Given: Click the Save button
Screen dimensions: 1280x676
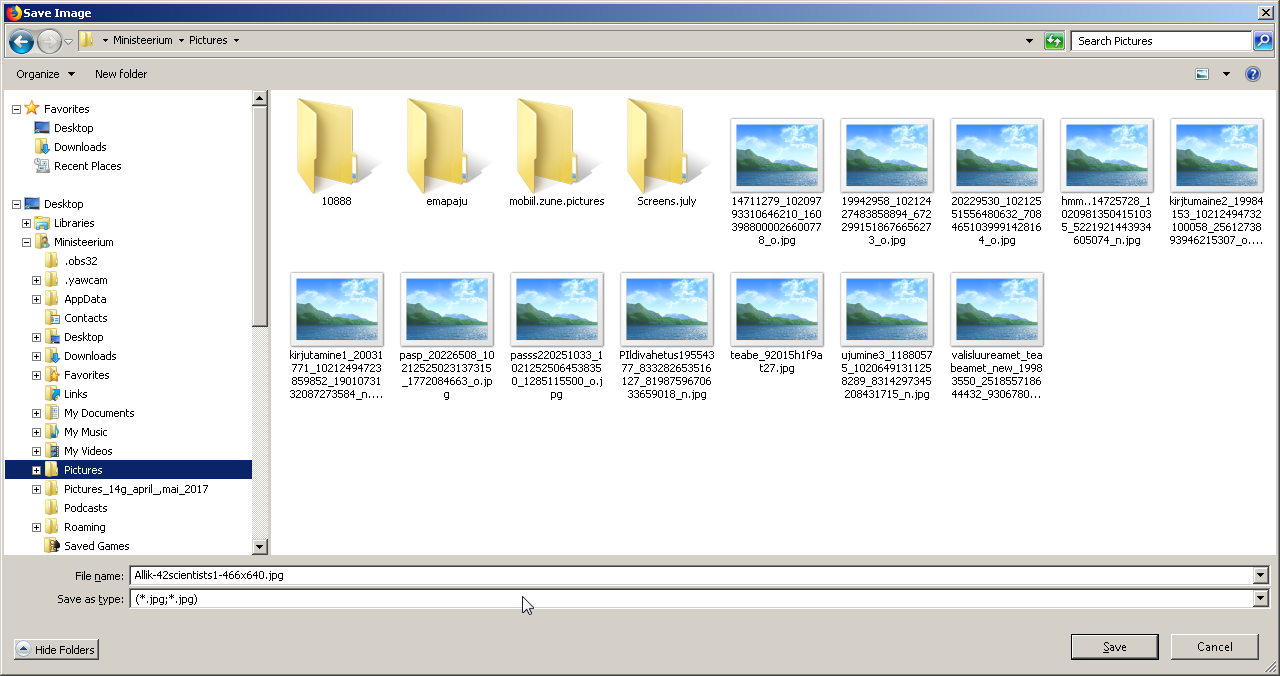Looking at the screenshot, I should 1114,647.
